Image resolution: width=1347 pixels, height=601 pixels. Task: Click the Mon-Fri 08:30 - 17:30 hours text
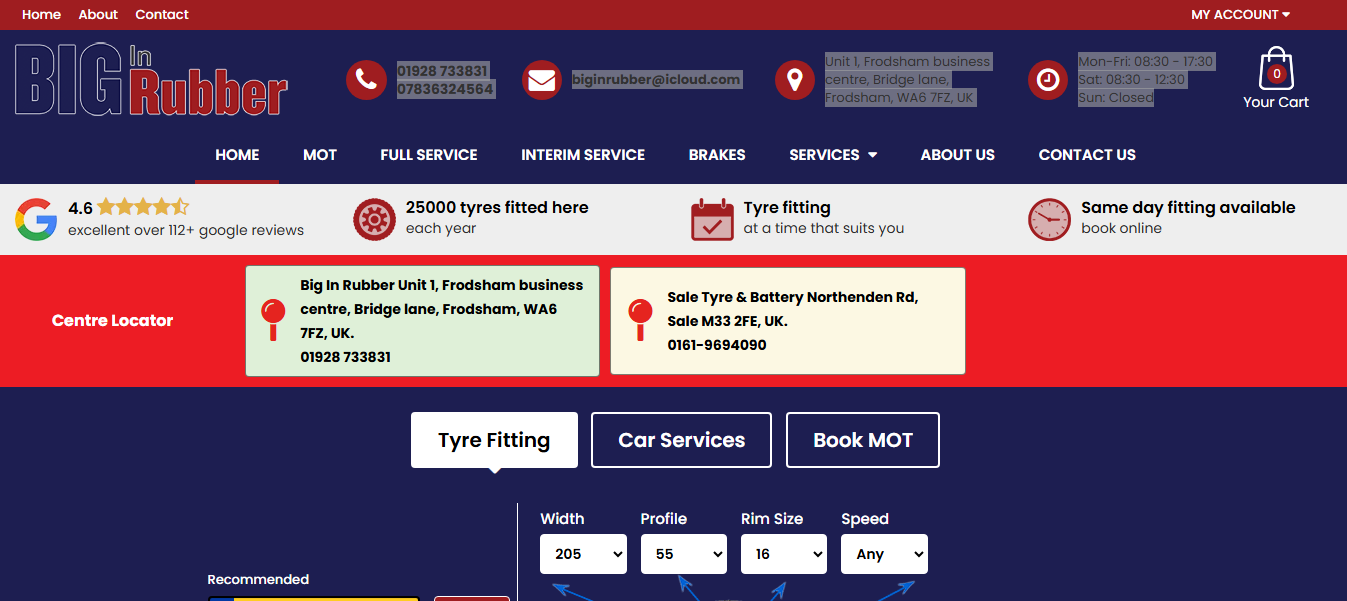click(1145, 62)
